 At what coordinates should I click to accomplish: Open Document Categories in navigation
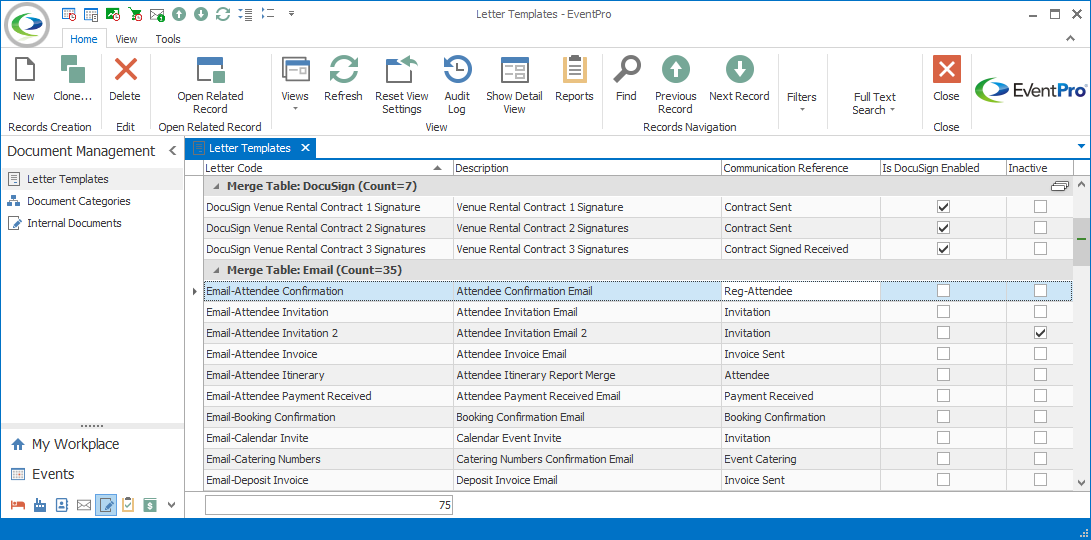(78, 201)
